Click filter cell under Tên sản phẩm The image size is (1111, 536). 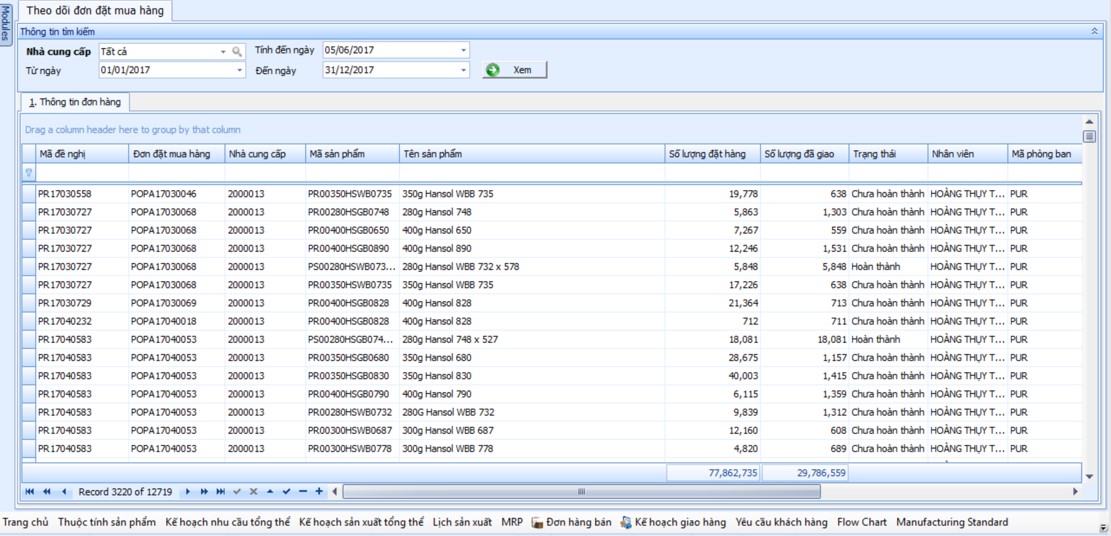tap(531, 172)
